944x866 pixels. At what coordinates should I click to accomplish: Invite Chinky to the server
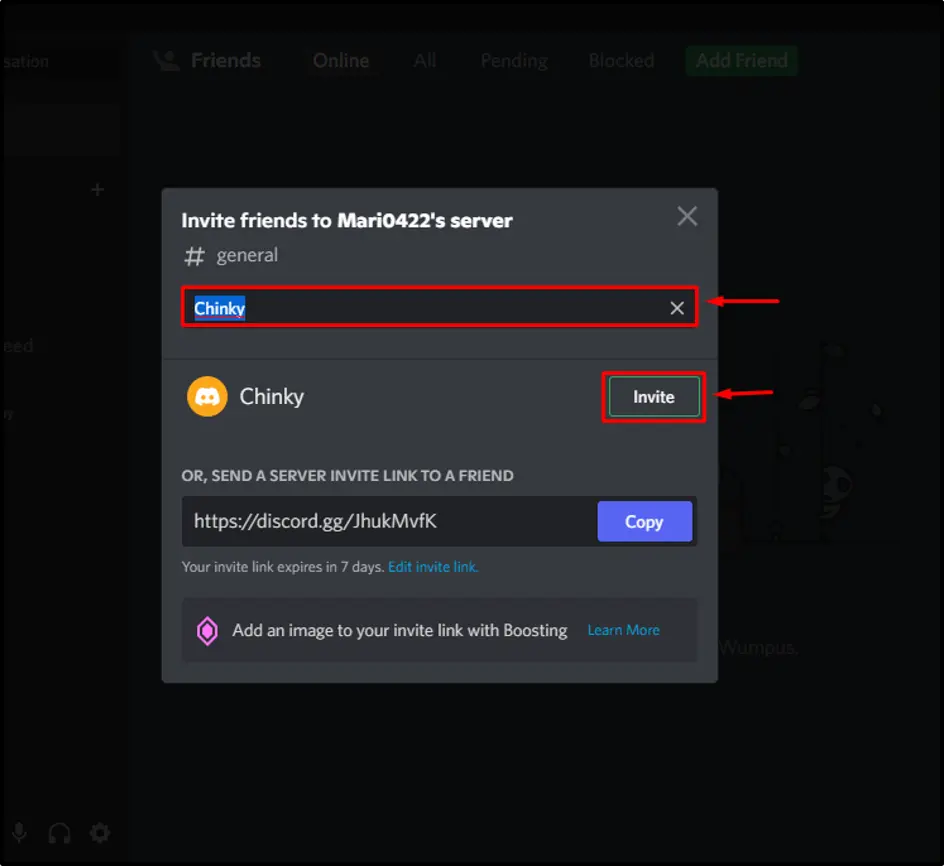[x=654, y=397]
